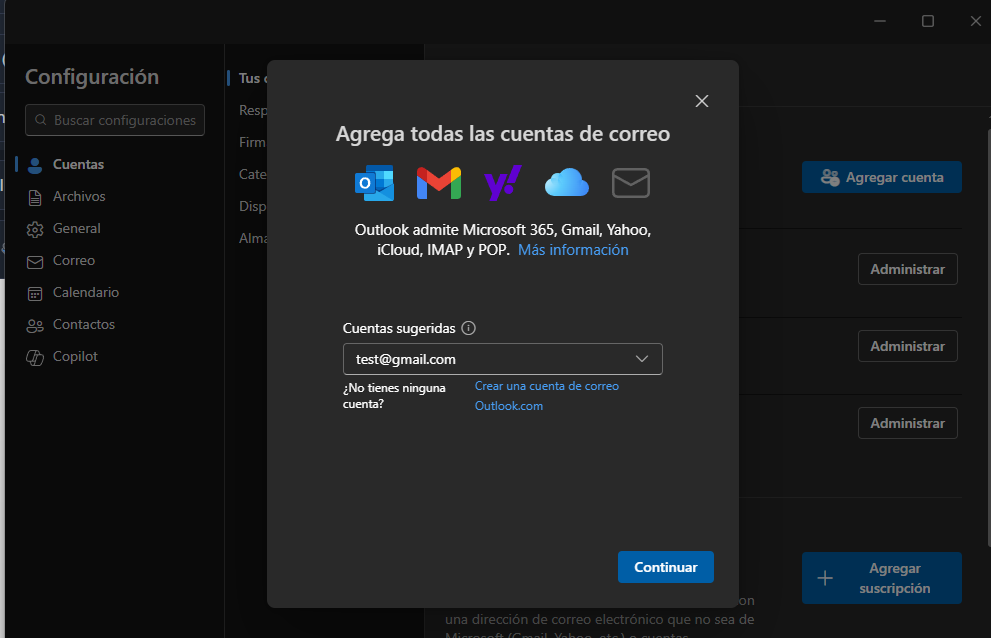
Task: Close the add account dialog
Action: pyautogui.click(x=702, y=101)
